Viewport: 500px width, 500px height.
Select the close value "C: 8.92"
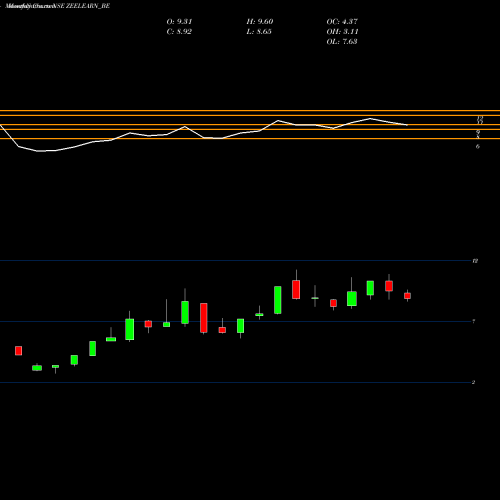[x=179, y=32]
